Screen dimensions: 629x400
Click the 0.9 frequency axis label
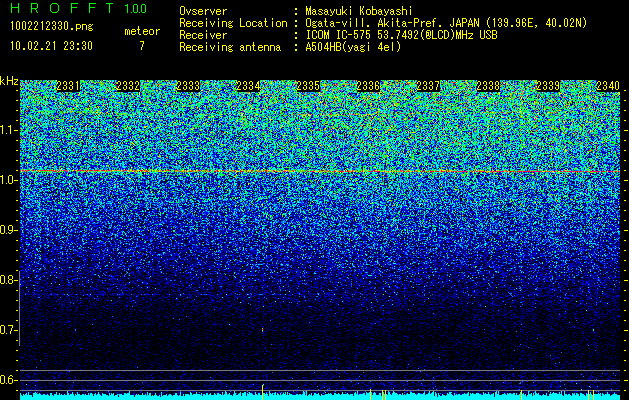coord(8,230)
